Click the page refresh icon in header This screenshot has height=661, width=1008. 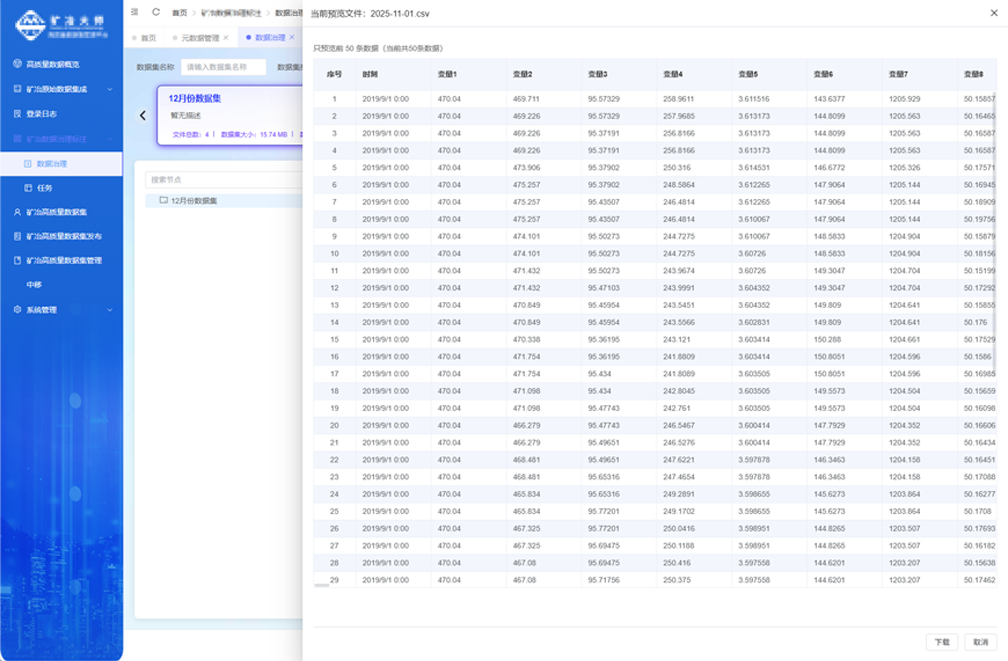pos(155,12)
